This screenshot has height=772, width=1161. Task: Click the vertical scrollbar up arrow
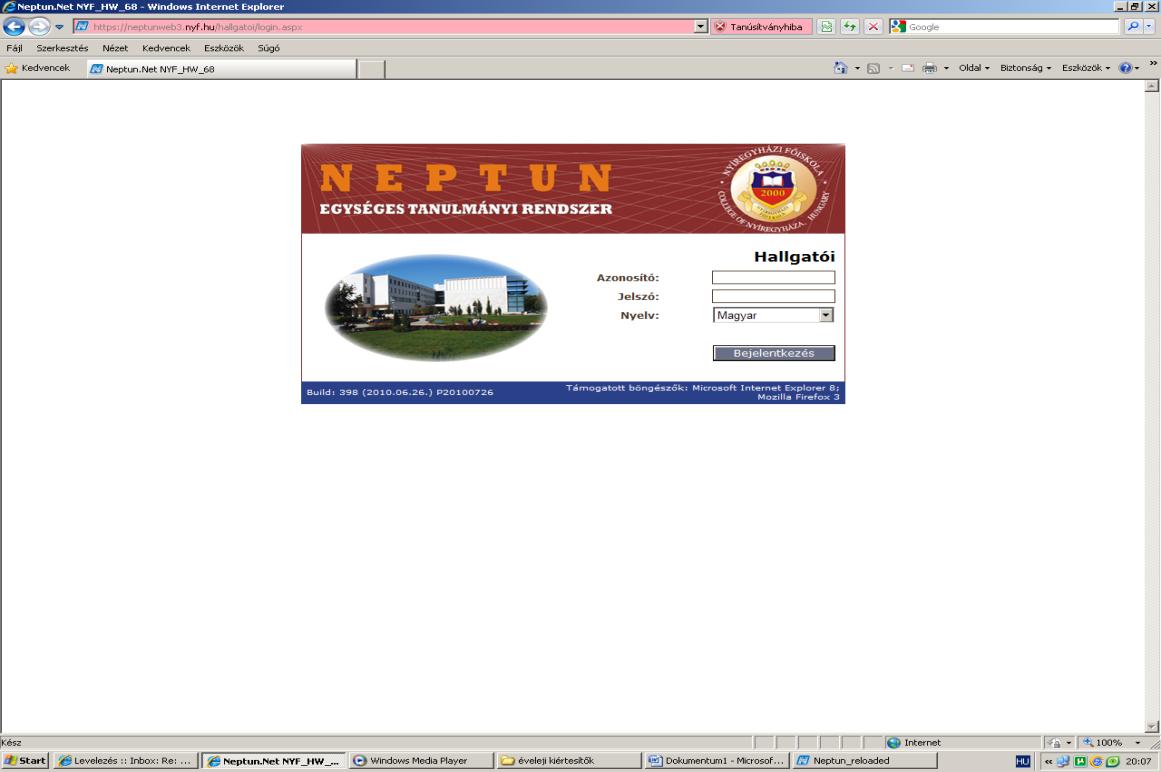(1151, 86)
